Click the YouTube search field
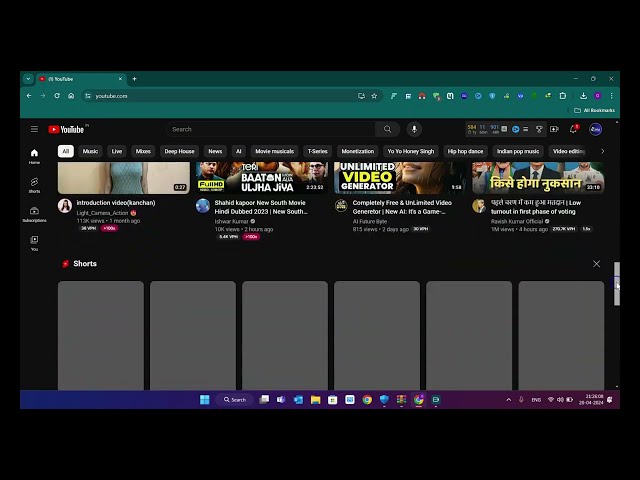 (x=270, y=129)
